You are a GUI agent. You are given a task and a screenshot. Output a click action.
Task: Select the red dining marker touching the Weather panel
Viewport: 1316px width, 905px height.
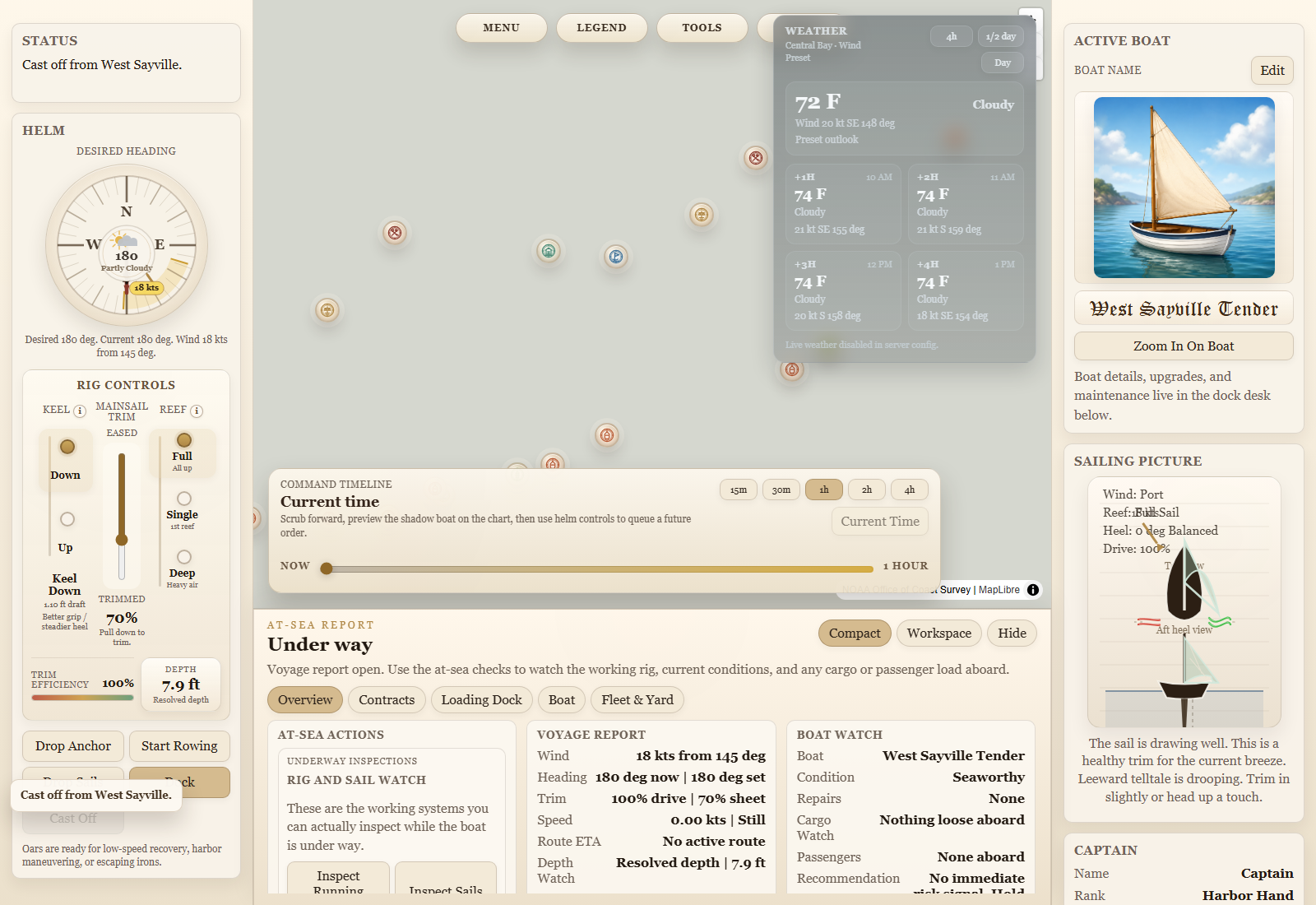click(x=756, y=157)
